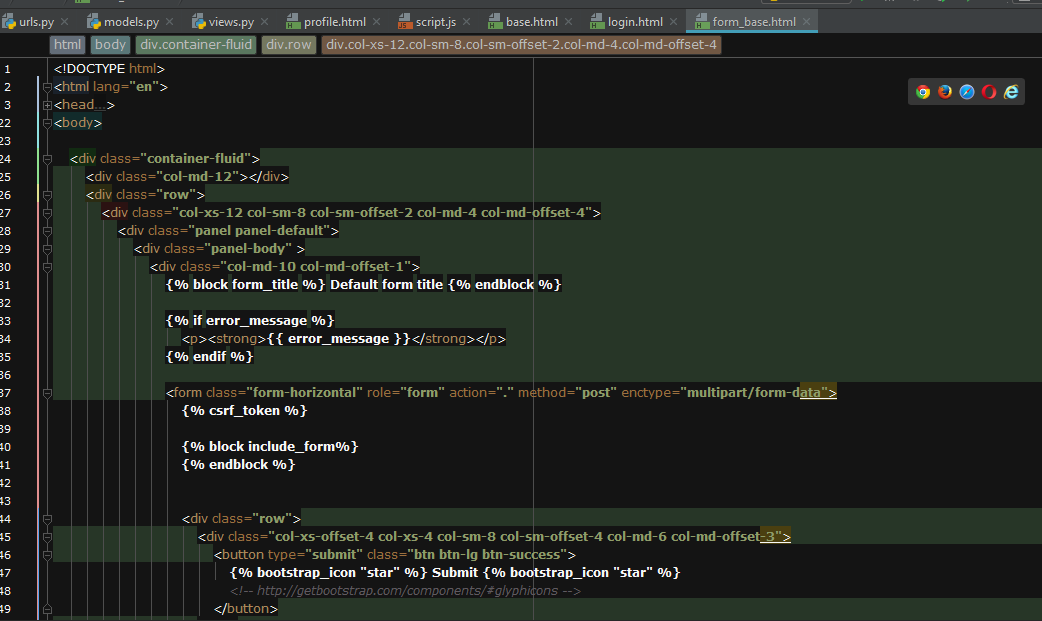
Task: Select the body breadcrumb
Action: click(x=110, y=45)
